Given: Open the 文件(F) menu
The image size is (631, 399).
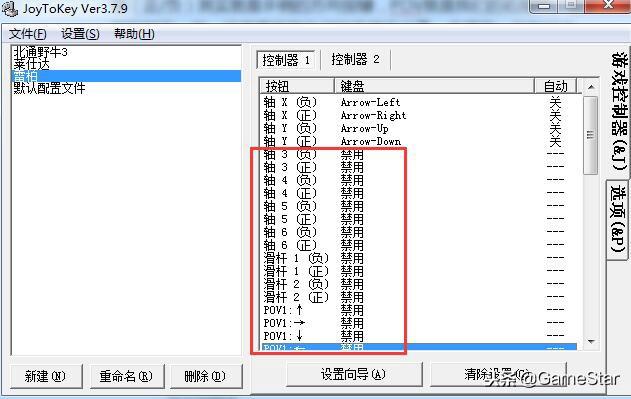Looking at the screenshot, I should (28, 34).
